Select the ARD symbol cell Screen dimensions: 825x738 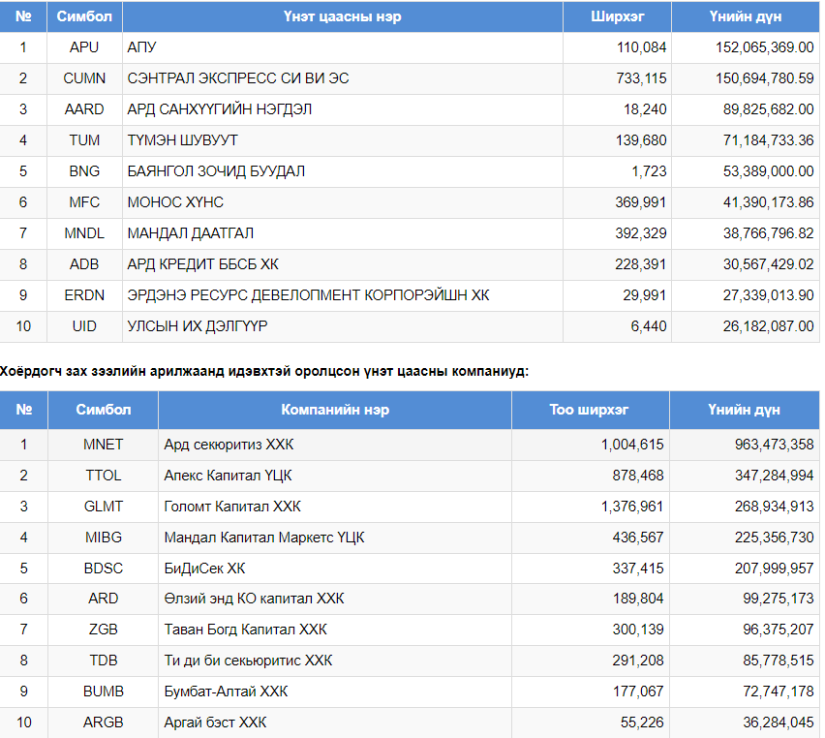[x=103, y=599]
